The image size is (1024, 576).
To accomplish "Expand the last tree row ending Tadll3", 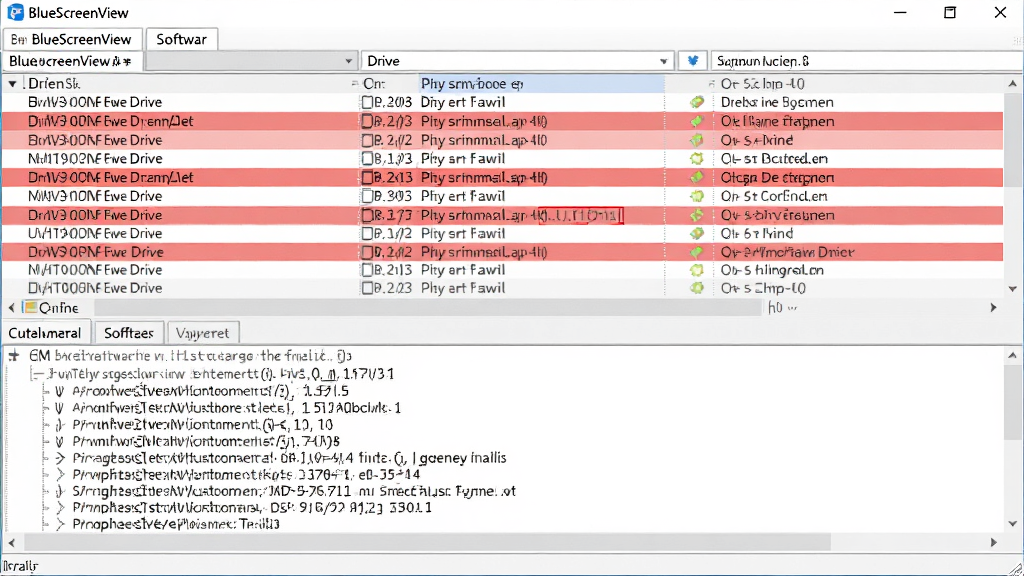I will point(60,524).
